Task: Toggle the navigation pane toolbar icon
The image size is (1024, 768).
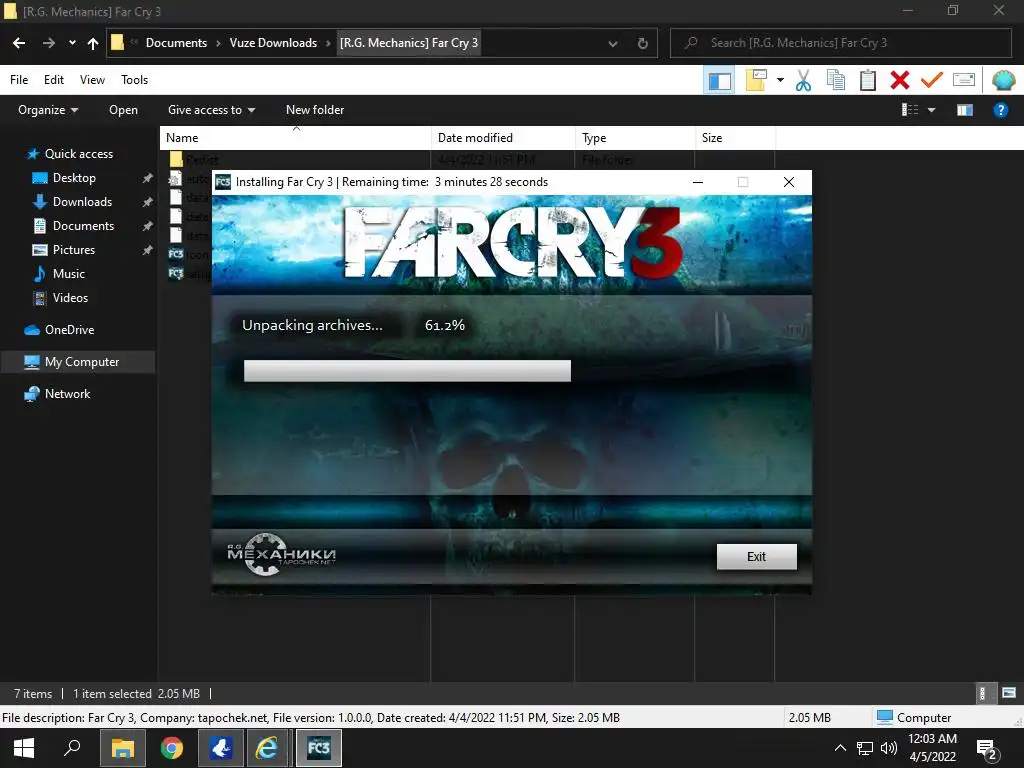Action: (720, 80)
